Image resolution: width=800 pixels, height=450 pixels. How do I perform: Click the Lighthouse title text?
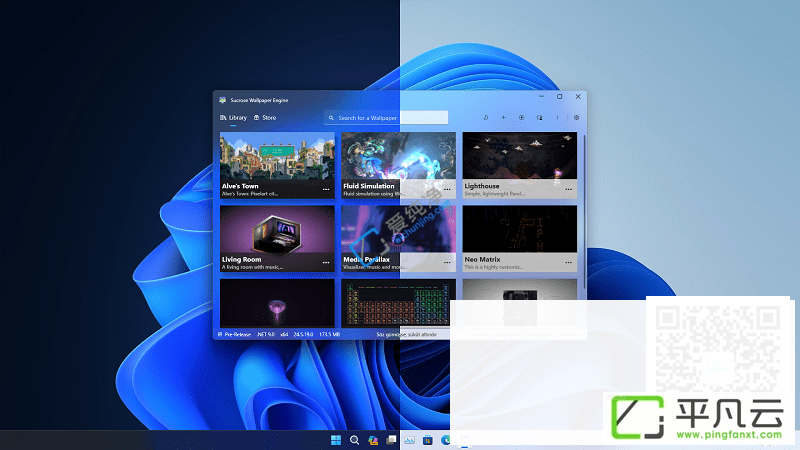tap(482, 186)
